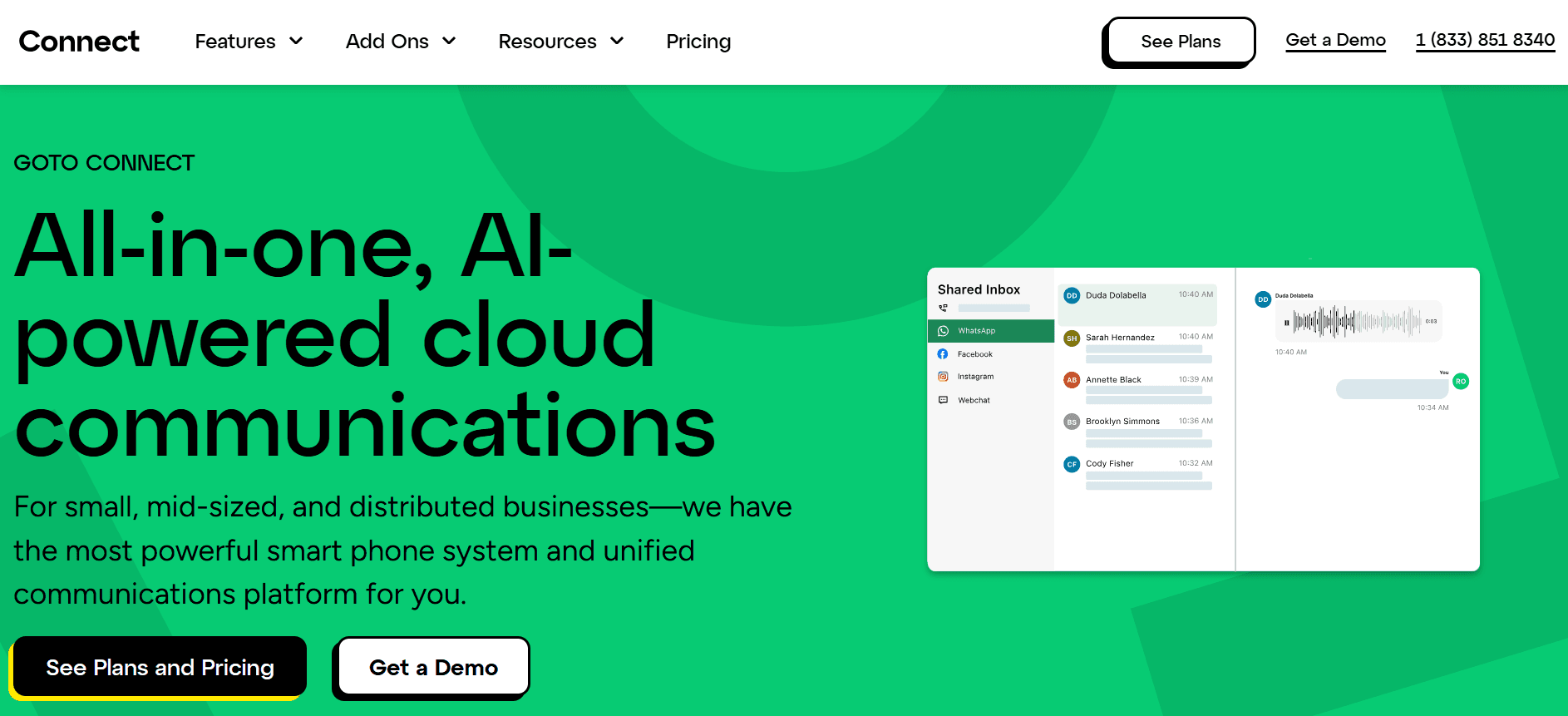Screen dimensions: 1568x716
Task: Click the BS avatar for Brooklyn Simmons
Action: tap(1072, 422)
